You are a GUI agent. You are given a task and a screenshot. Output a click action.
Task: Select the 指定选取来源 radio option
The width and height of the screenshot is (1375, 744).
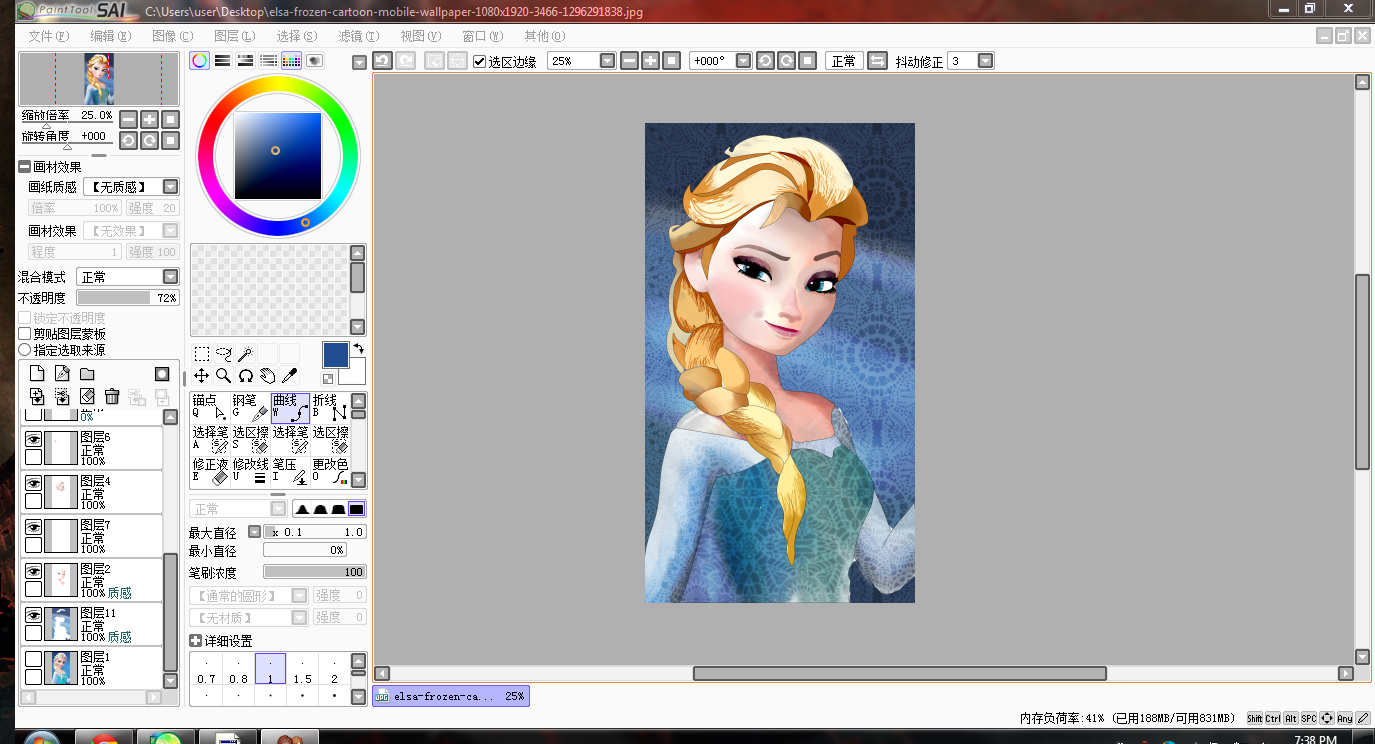click(25, 350)
